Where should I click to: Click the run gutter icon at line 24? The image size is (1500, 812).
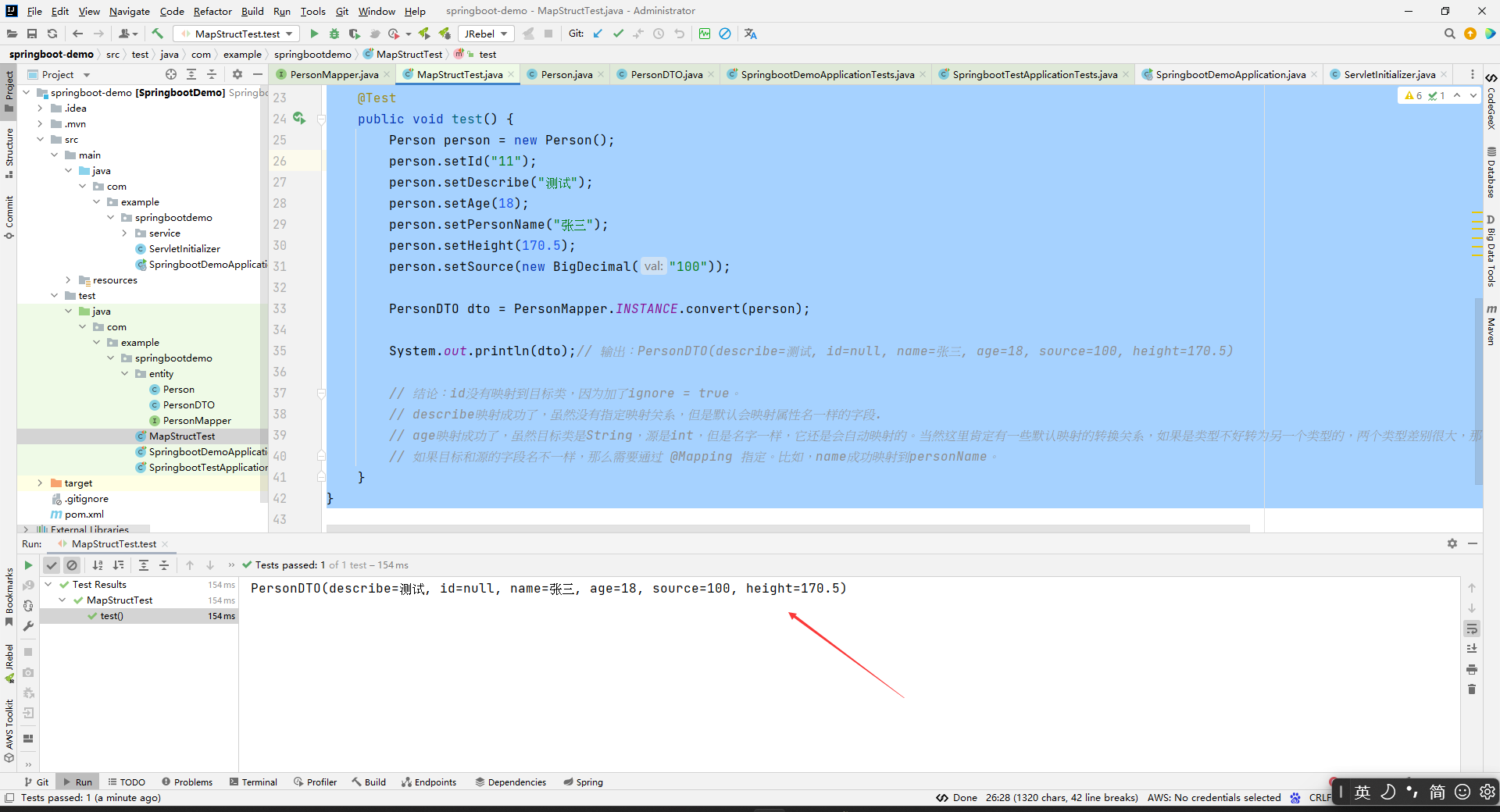pyautogui.click(x=299, y=118)
